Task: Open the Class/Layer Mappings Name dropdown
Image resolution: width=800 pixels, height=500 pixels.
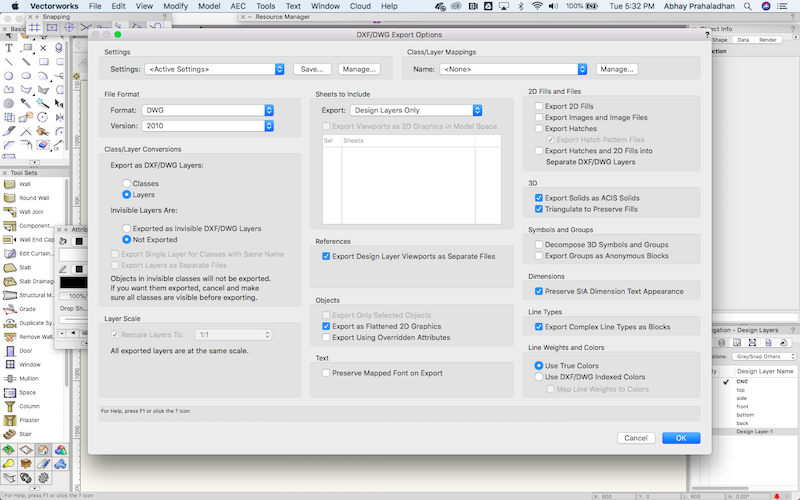Action: click(513, 69)
